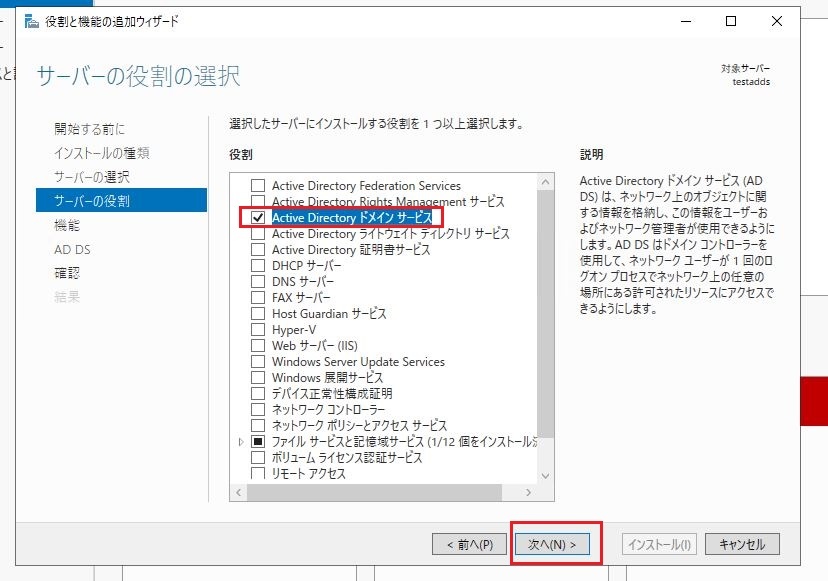Viewport: 828px width, 581px height.
Task: Click 前へ(P) button
Action: 469,544
